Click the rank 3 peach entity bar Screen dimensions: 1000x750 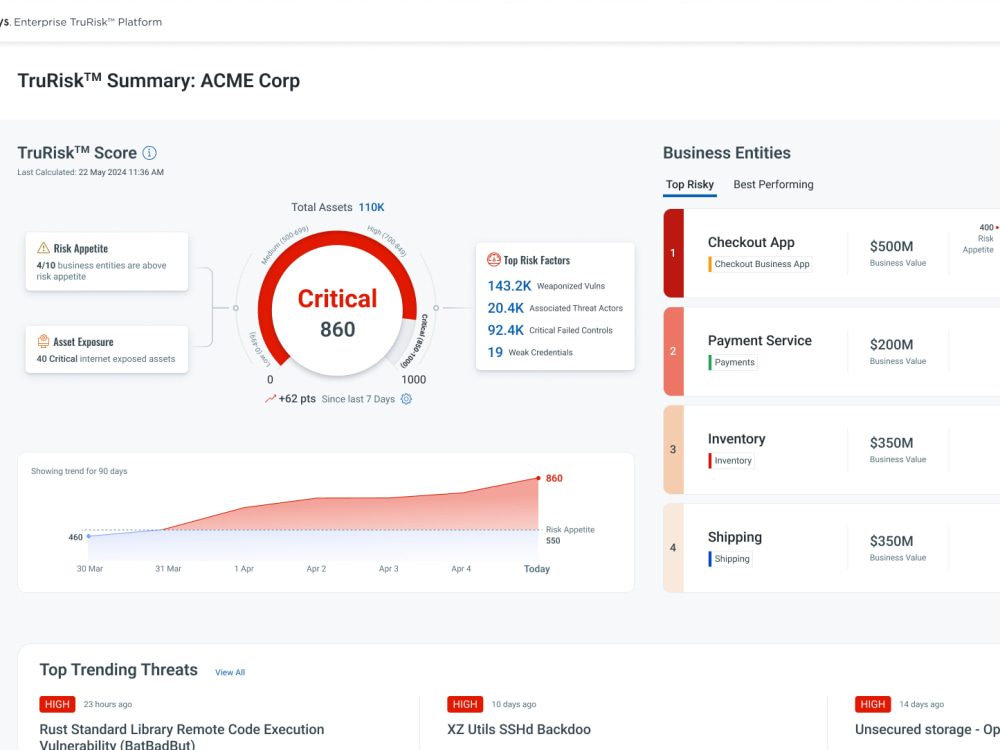click(673, 450)
